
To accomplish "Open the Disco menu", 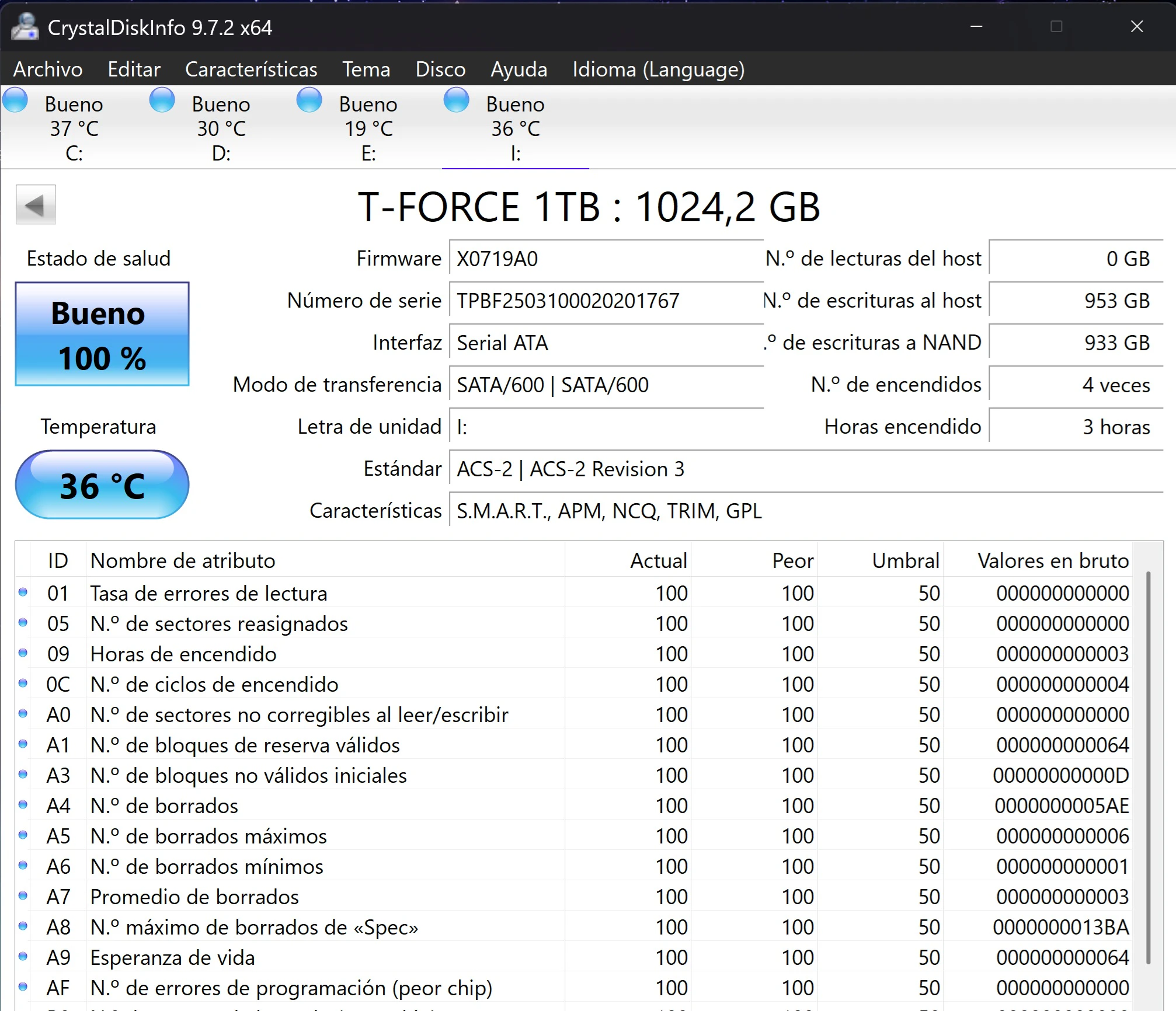I will click(440, 69).
